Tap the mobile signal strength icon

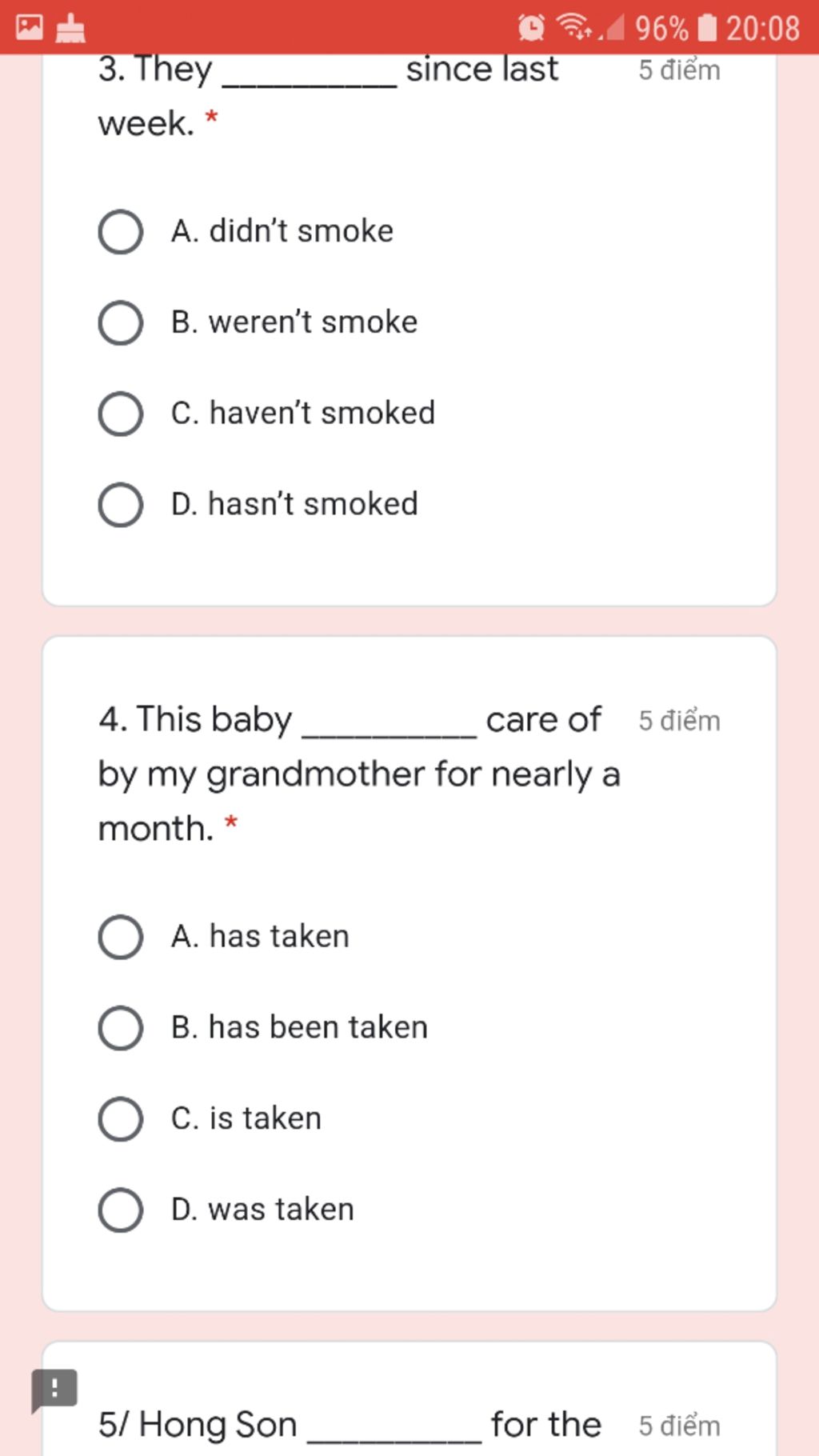click(x=612, y=28)
